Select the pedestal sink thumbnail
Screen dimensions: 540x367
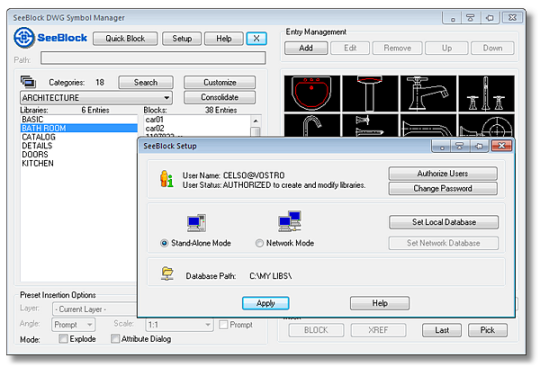[370, 94]
